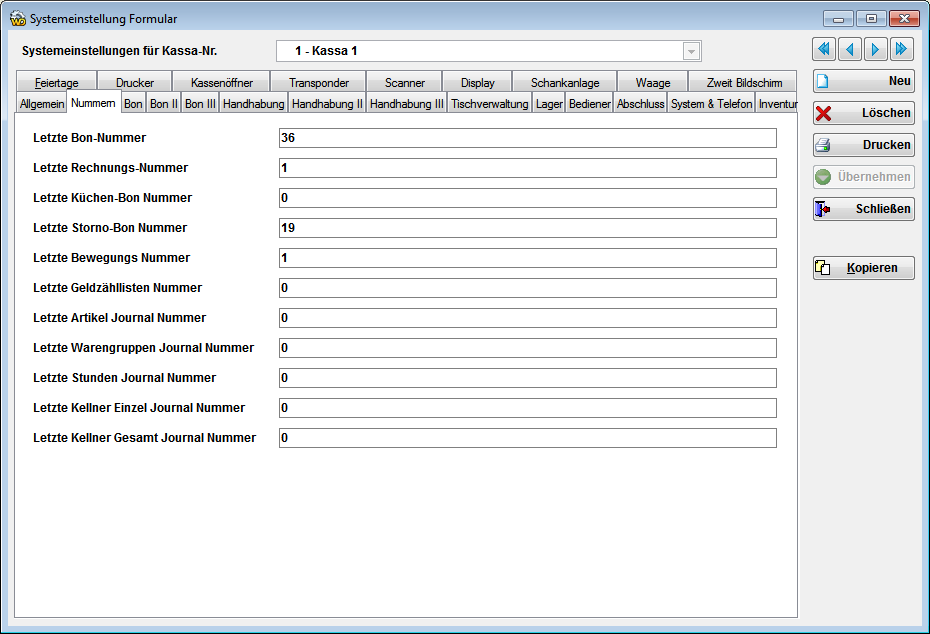The height and width of the screenshot is (634, 930).
Task: Open the Kassa-Nr. dropdown arrow
Action: 691,52
